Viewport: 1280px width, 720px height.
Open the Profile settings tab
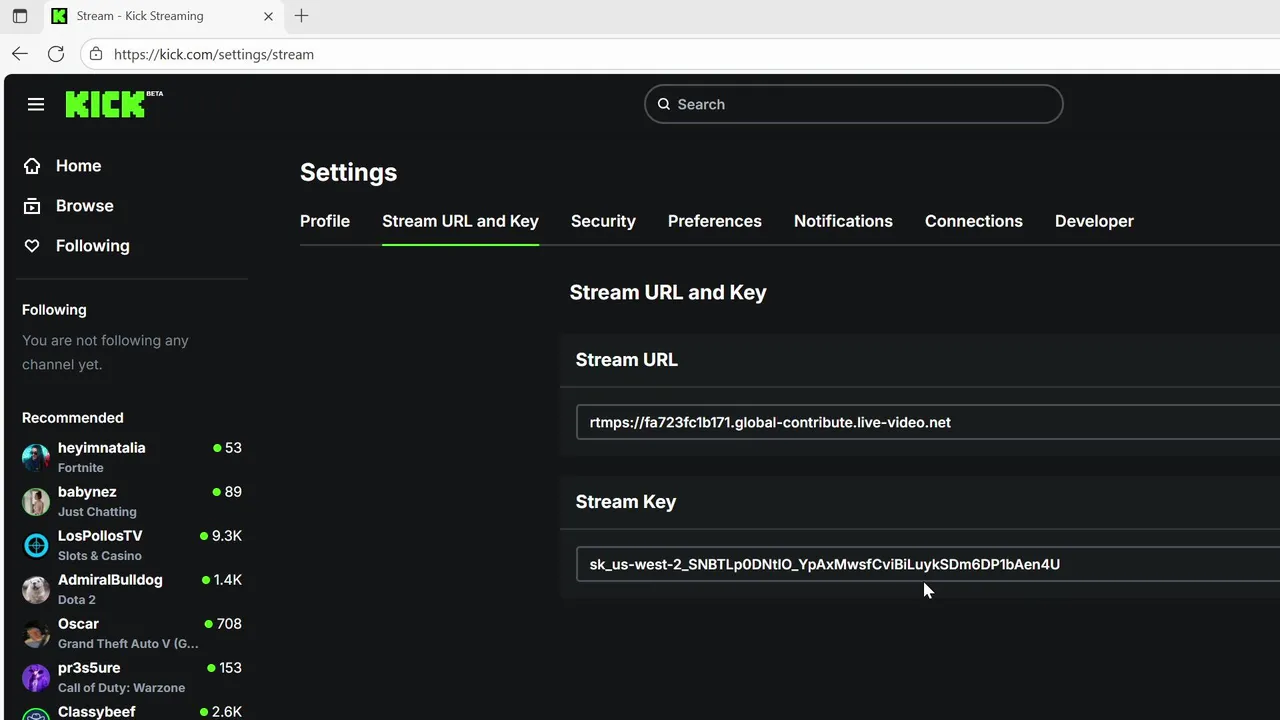click(x=325, y=221)
